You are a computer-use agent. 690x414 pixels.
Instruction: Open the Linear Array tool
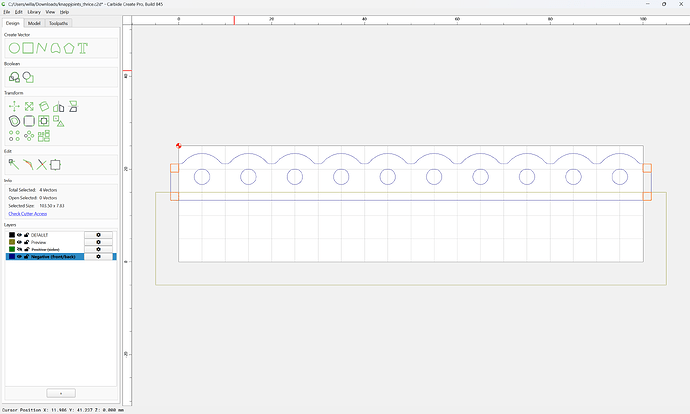(14, 136)
